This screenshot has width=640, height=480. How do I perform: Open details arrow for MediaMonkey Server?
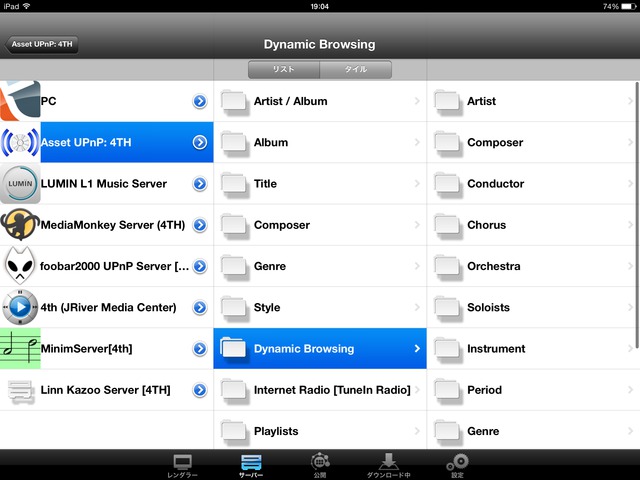pyautogui.click(x=200, y=225)
